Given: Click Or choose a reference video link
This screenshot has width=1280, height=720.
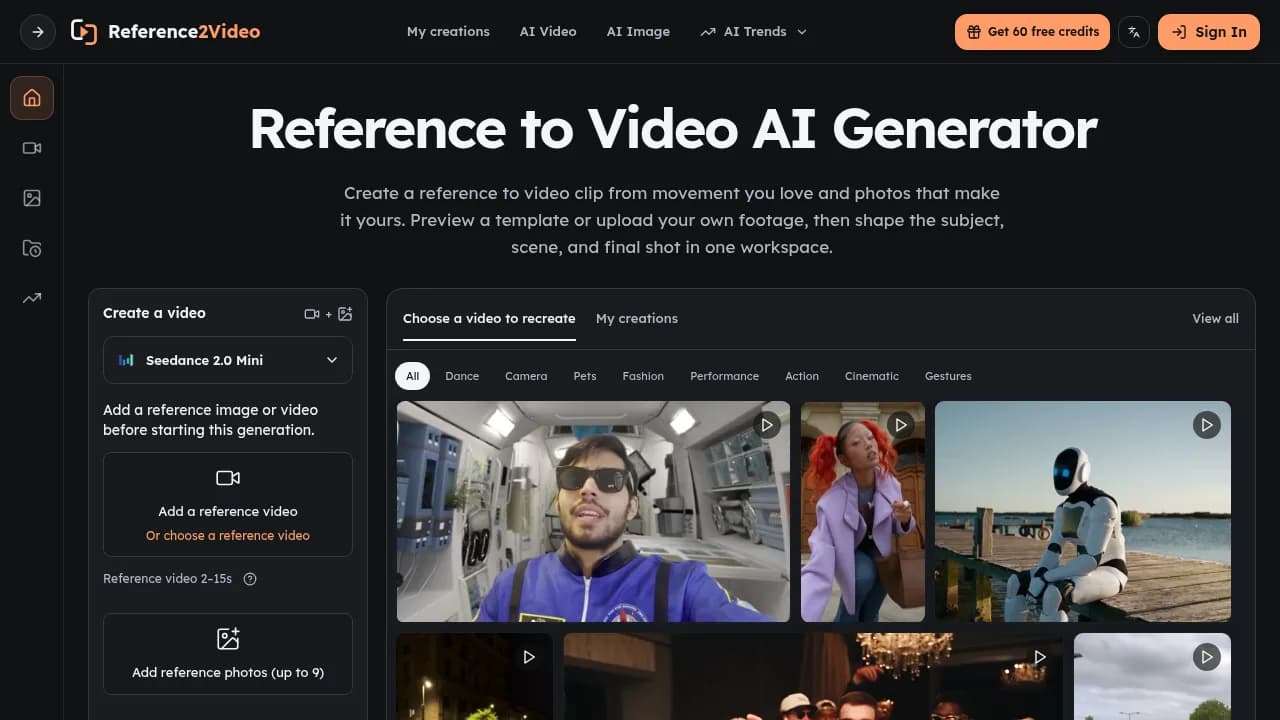Looking at the screenshot, I should pyautogui.click(x=228, y=535).
